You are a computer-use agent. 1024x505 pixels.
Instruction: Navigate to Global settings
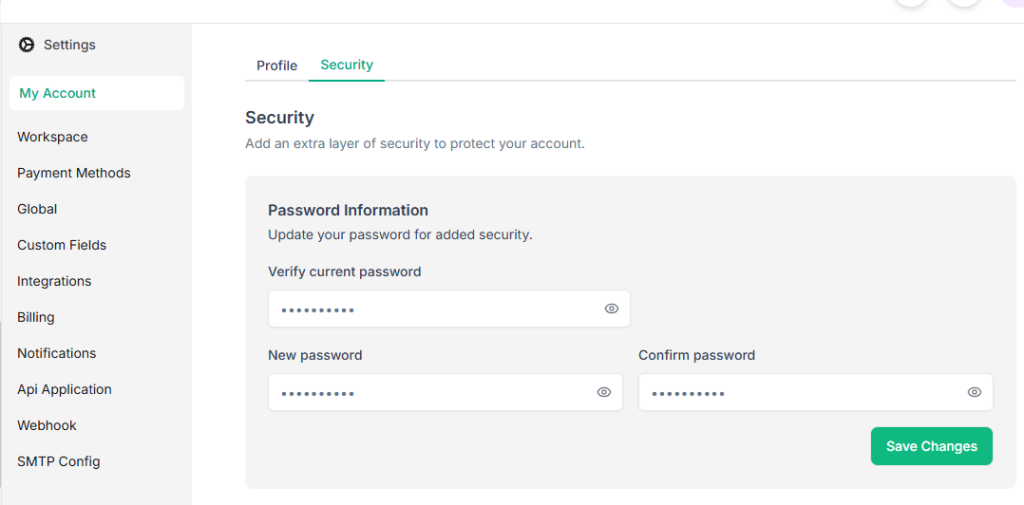pos(37,209)
